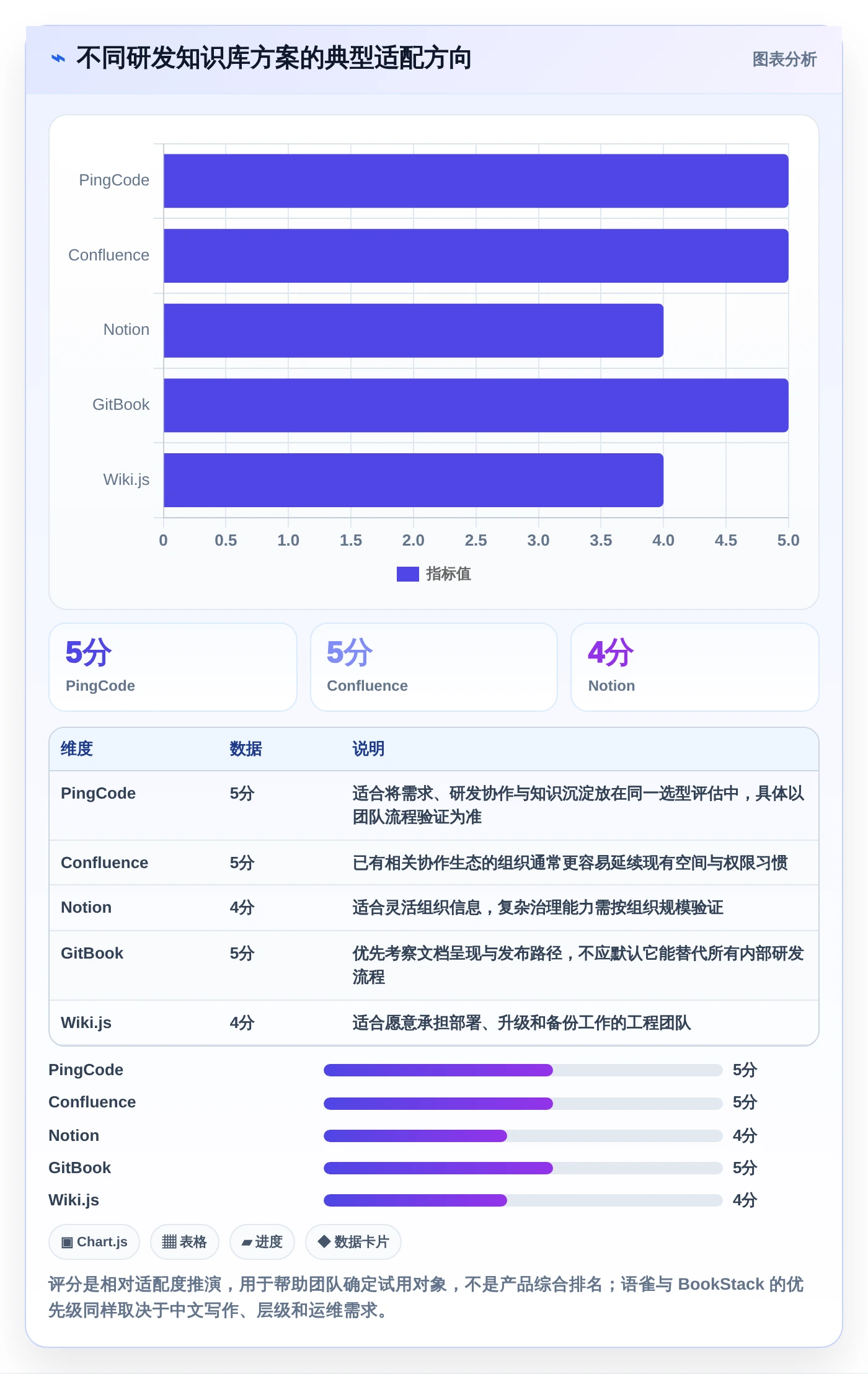This screenshot has width=868, height=1374.
Task: Click the 数据 column header
Action: pyautogui.click(x=246, y=748)
